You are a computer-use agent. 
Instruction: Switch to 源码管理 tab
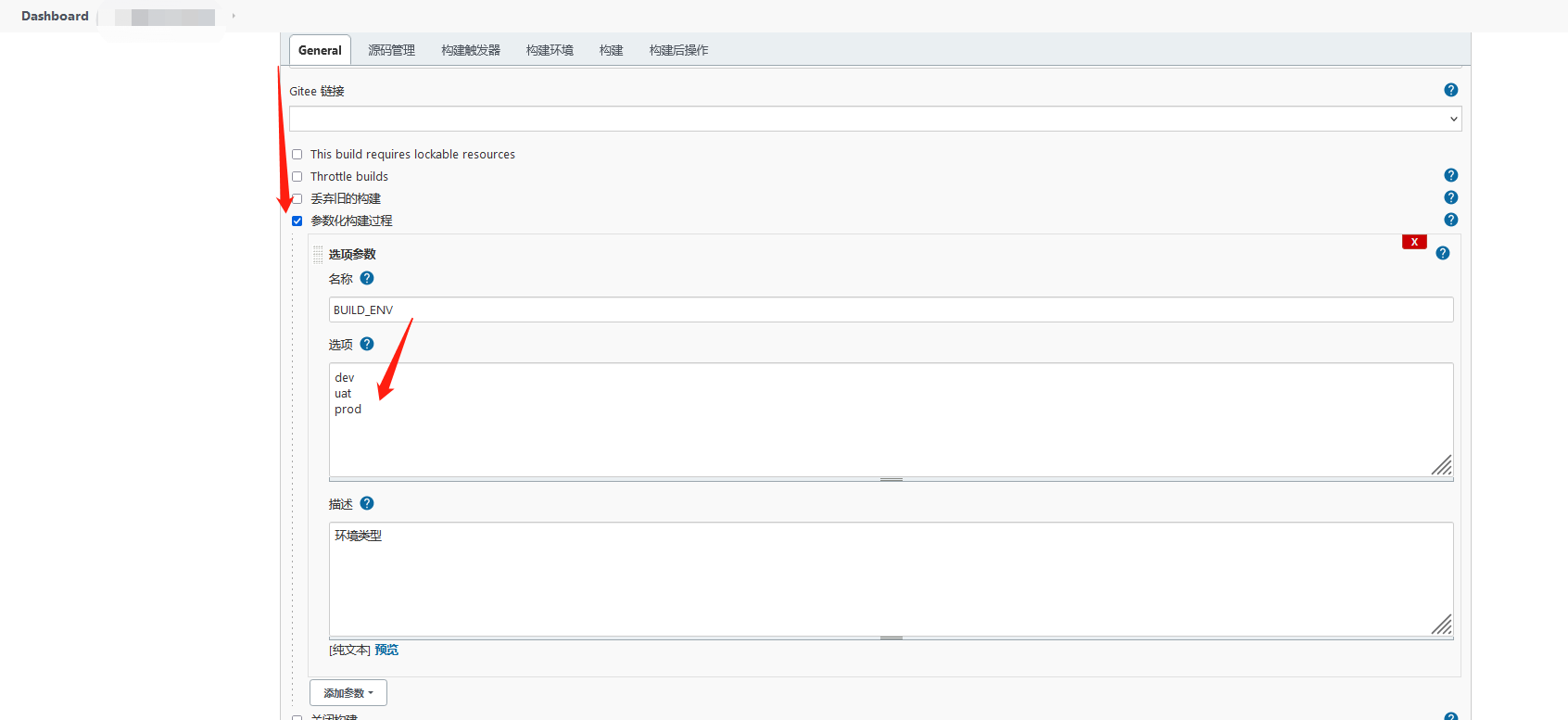[391, 50]
